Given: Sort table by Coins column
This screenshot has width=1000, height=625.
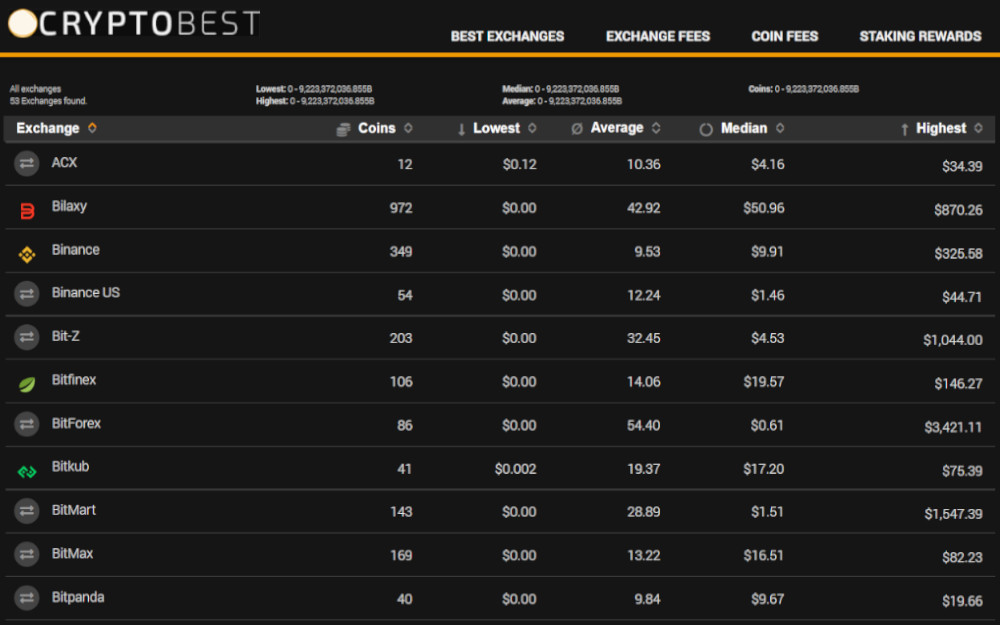Looking at the screenshot, I should coord(377,128).
